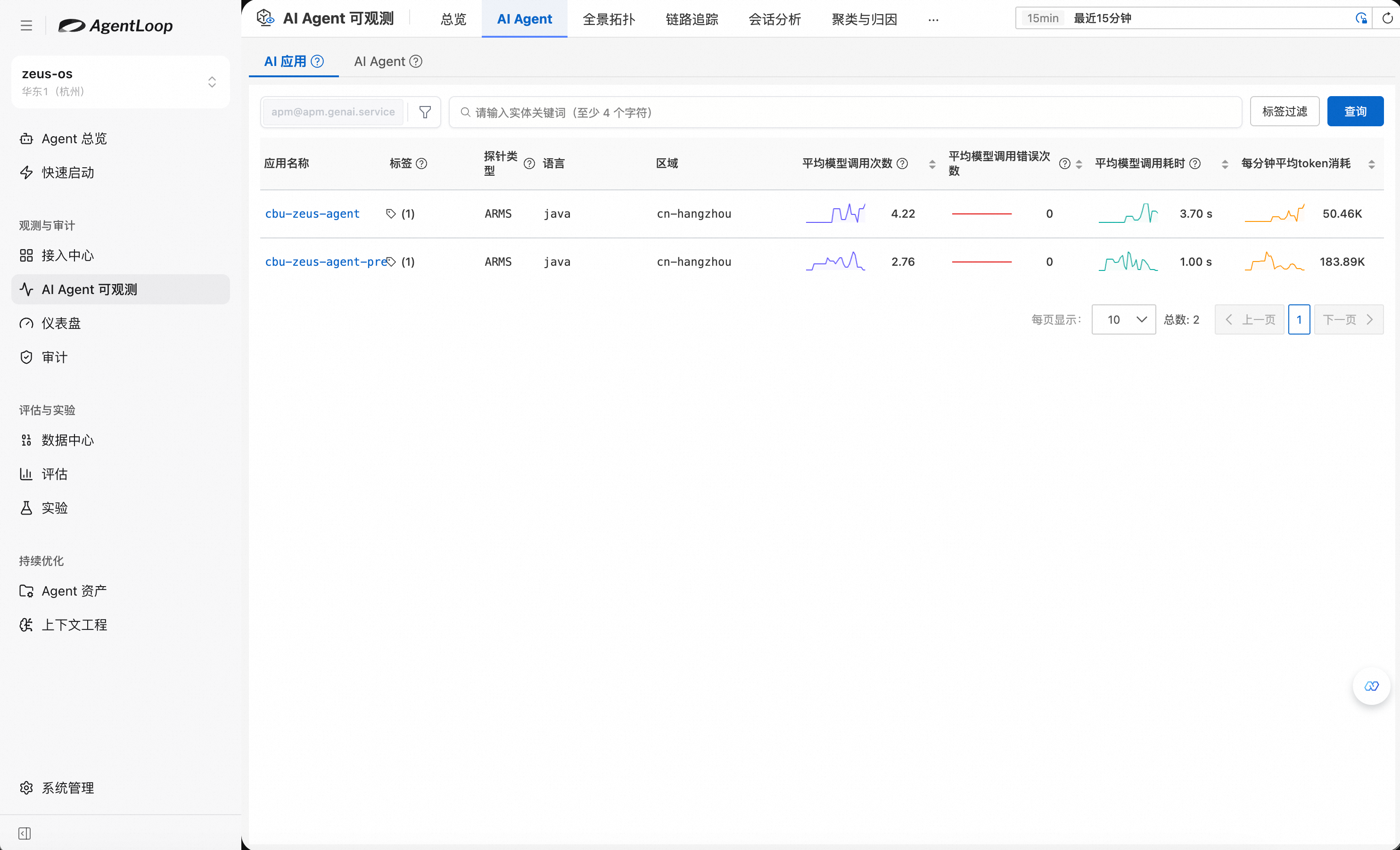
Task: Open the per-page 10 dropdown
Action: pyautogui.click(x=1123, y=319)
